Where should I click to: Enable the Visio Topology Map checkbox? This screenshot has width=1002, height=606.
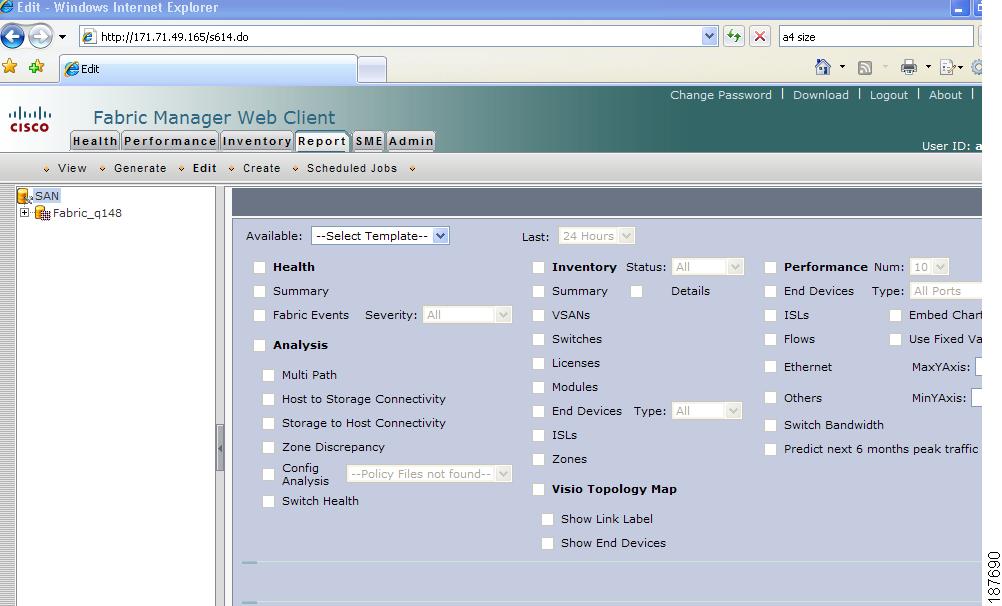pos(539,489)
